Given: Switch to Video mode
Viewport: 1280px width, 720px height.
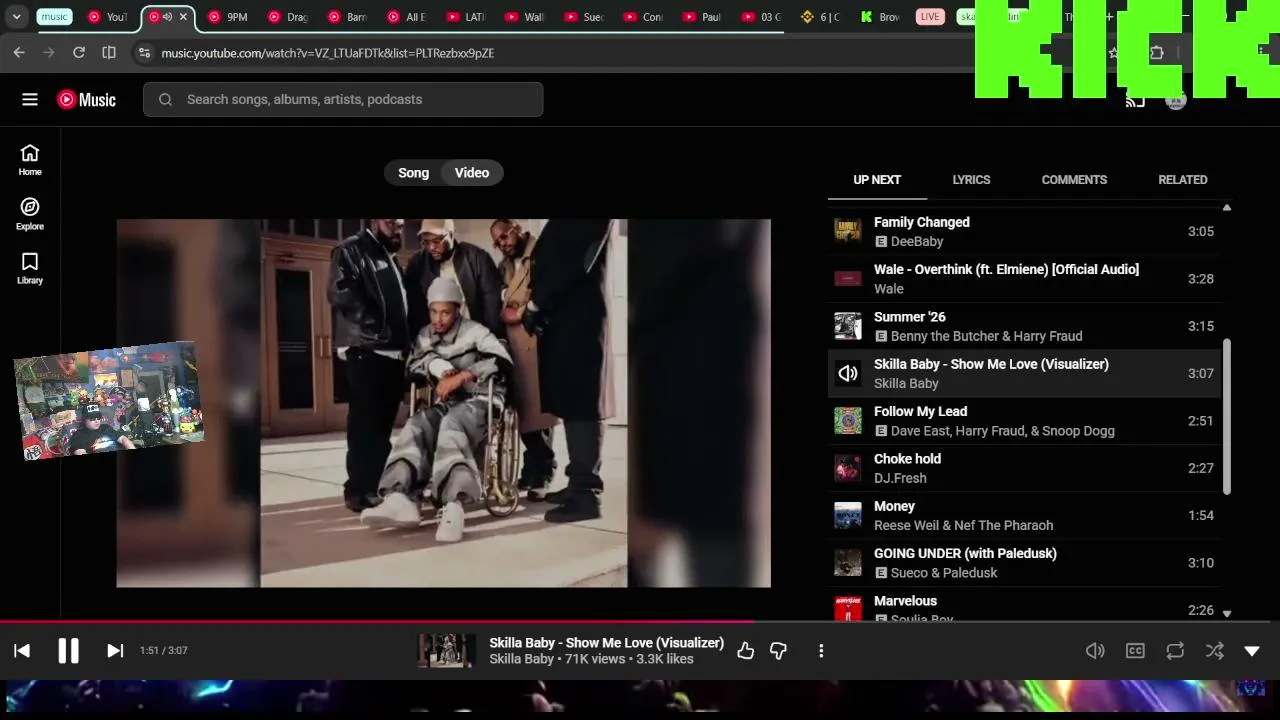Looking at the screenshot, I should coord(472,173).
